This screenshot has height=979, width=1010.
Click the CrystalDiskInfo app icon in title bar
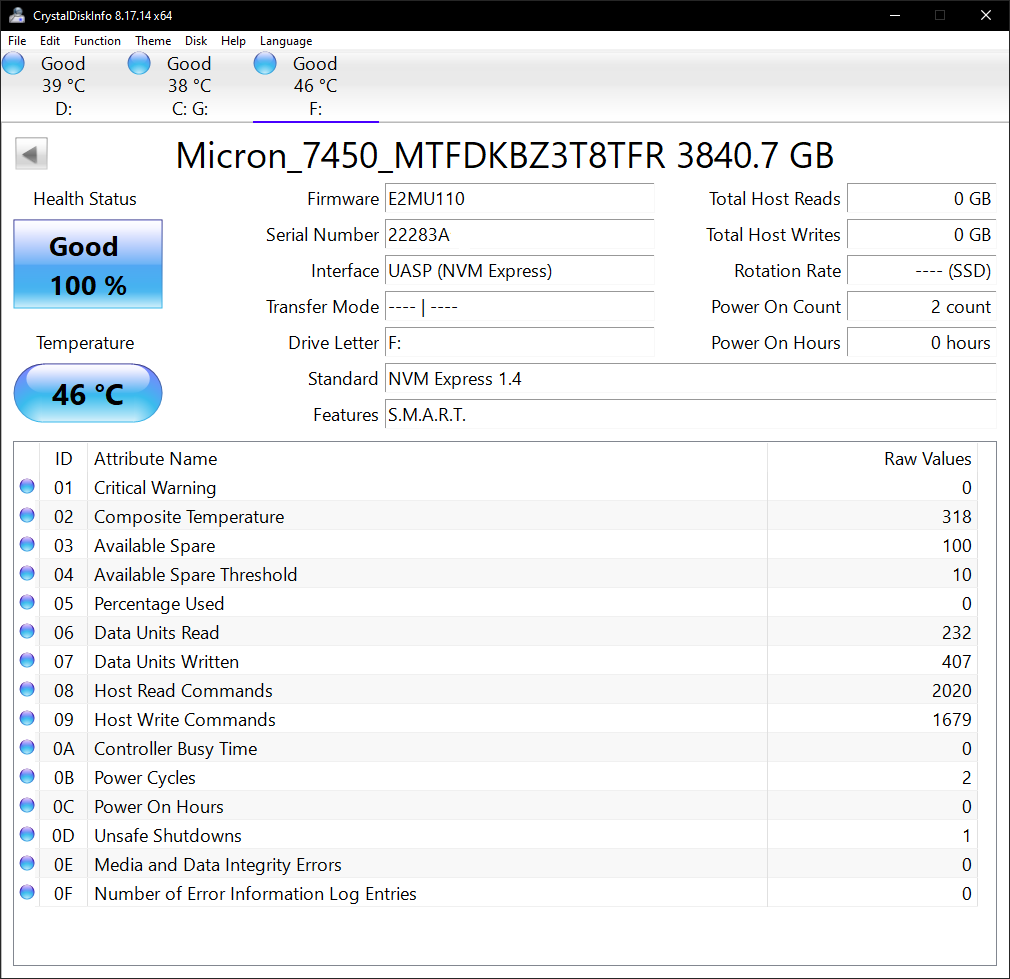[17, 15]
